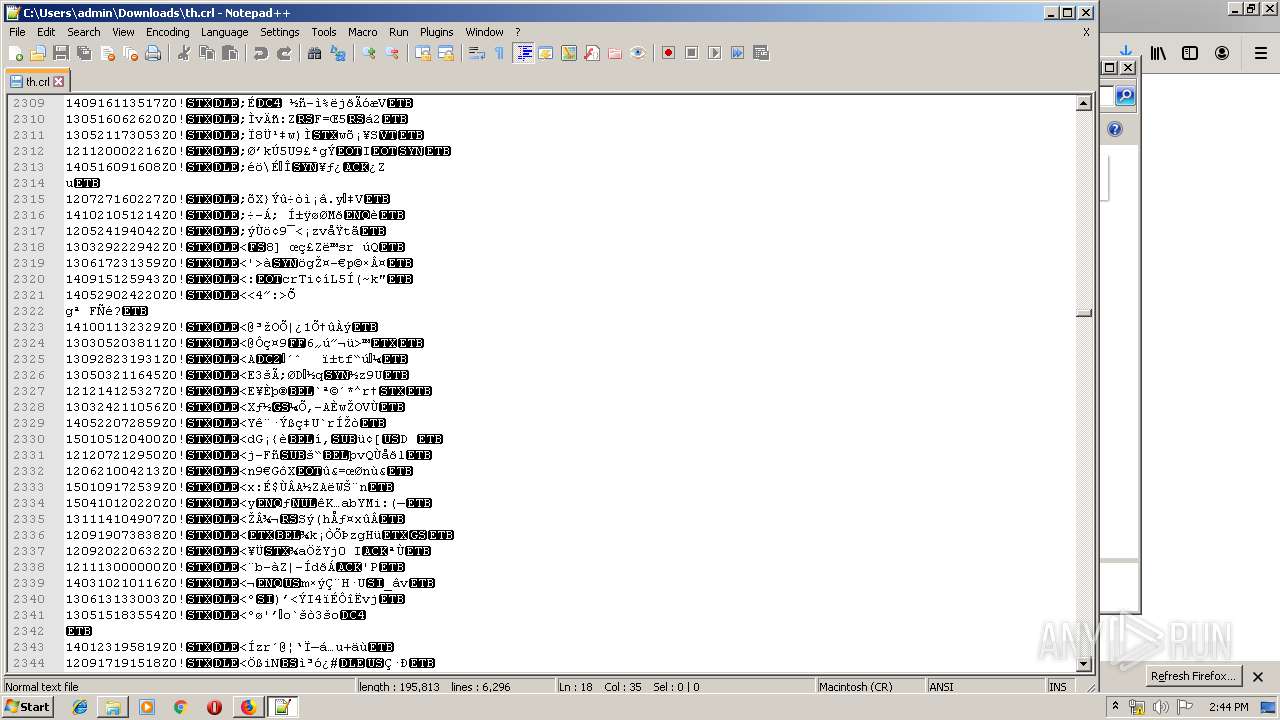The width and height of the screenshot is (1280, 720).
Task: Open Firefox from the taskbar
Action: [248, 707]
